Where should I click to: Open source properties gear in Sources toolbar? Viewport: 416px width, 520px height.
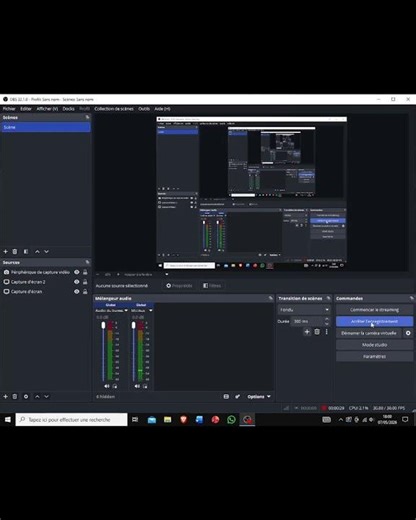click(x=26, y=396)
